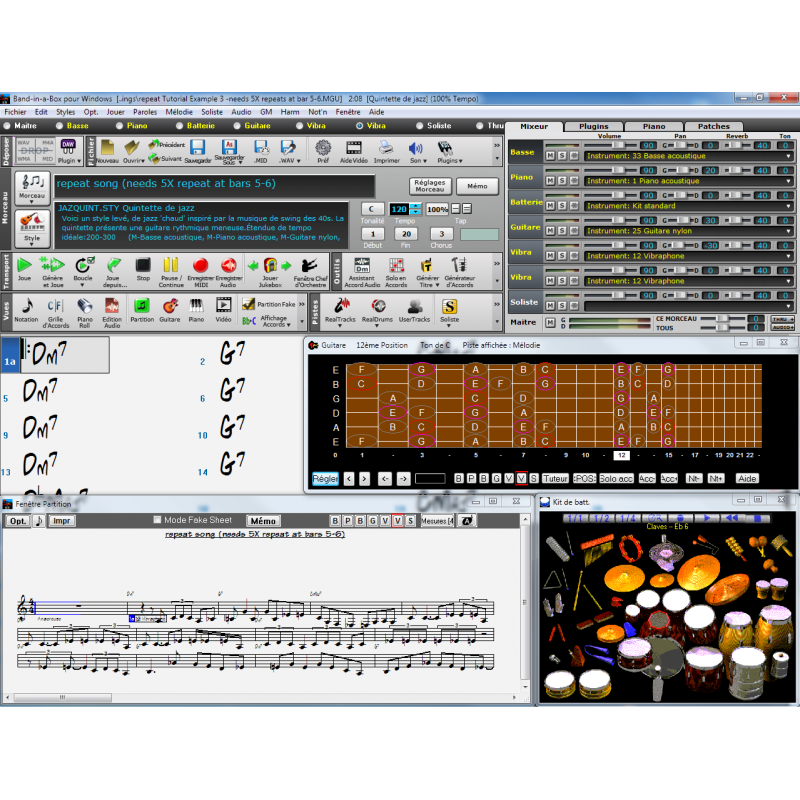Click the Sauvegarder Sous icon
The image size is (800, 800).
pos(229,147)
